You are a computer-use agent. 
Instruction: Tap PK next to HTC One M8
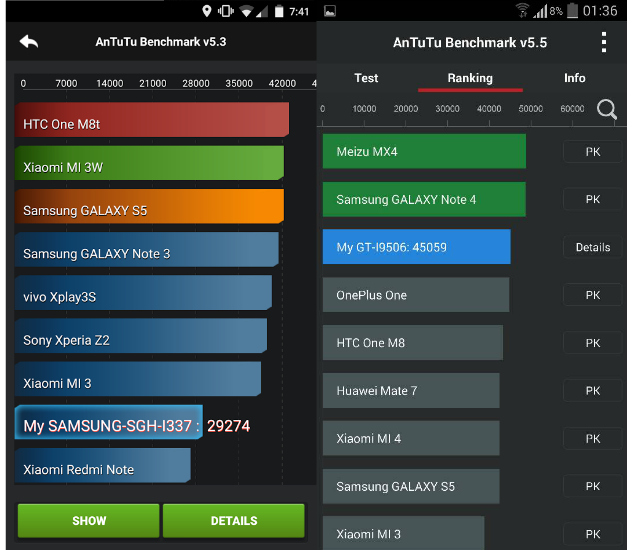click(x=592, y=343)
